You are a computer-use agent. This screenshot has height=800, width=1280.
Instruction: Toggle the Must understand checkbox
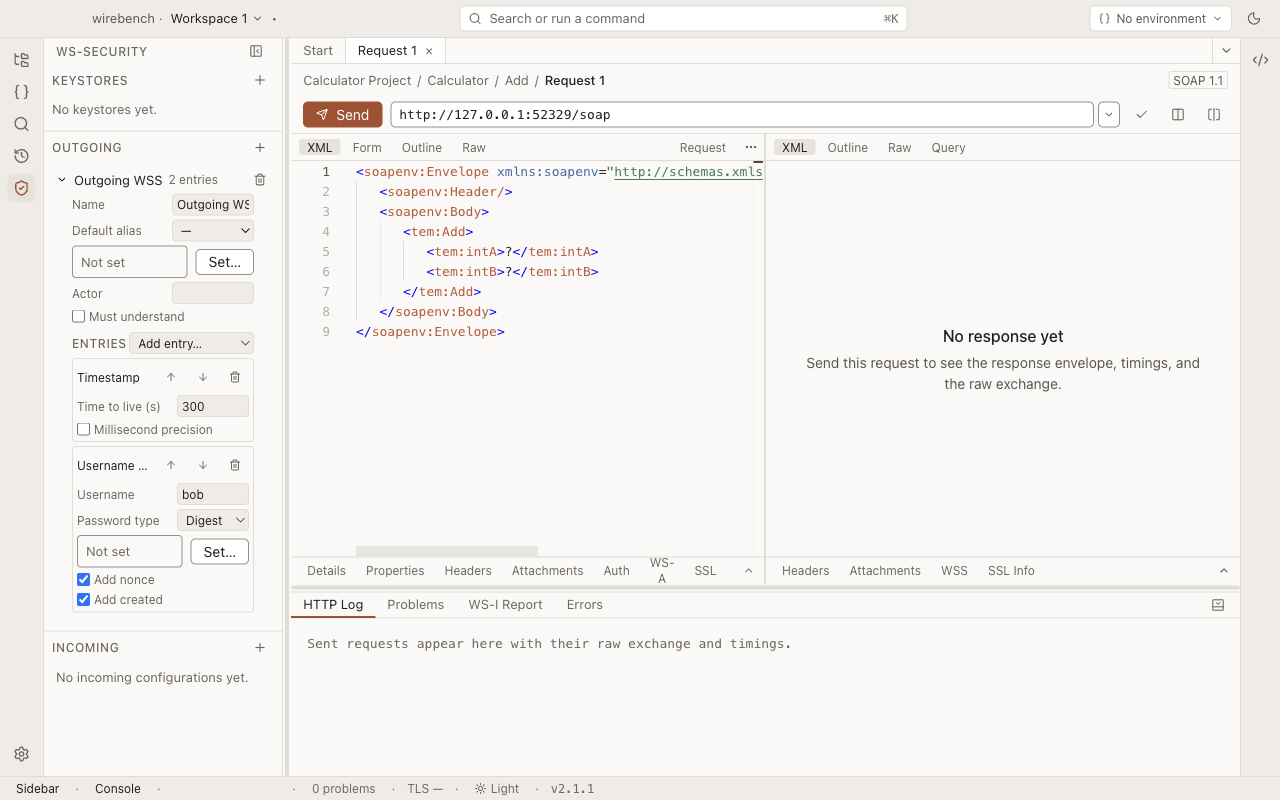79,316
